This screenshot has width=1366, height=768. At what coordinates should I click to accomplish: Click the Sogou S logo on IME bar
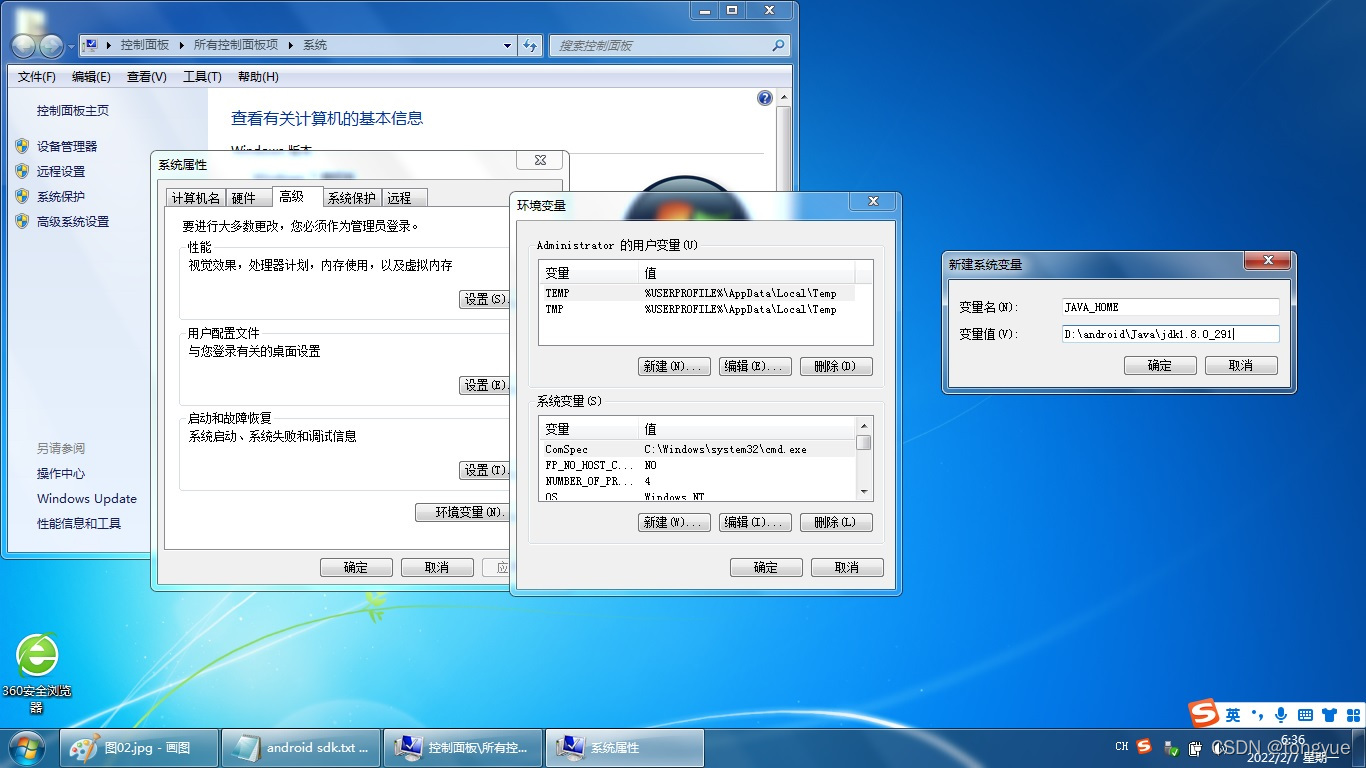point(1204,713)
